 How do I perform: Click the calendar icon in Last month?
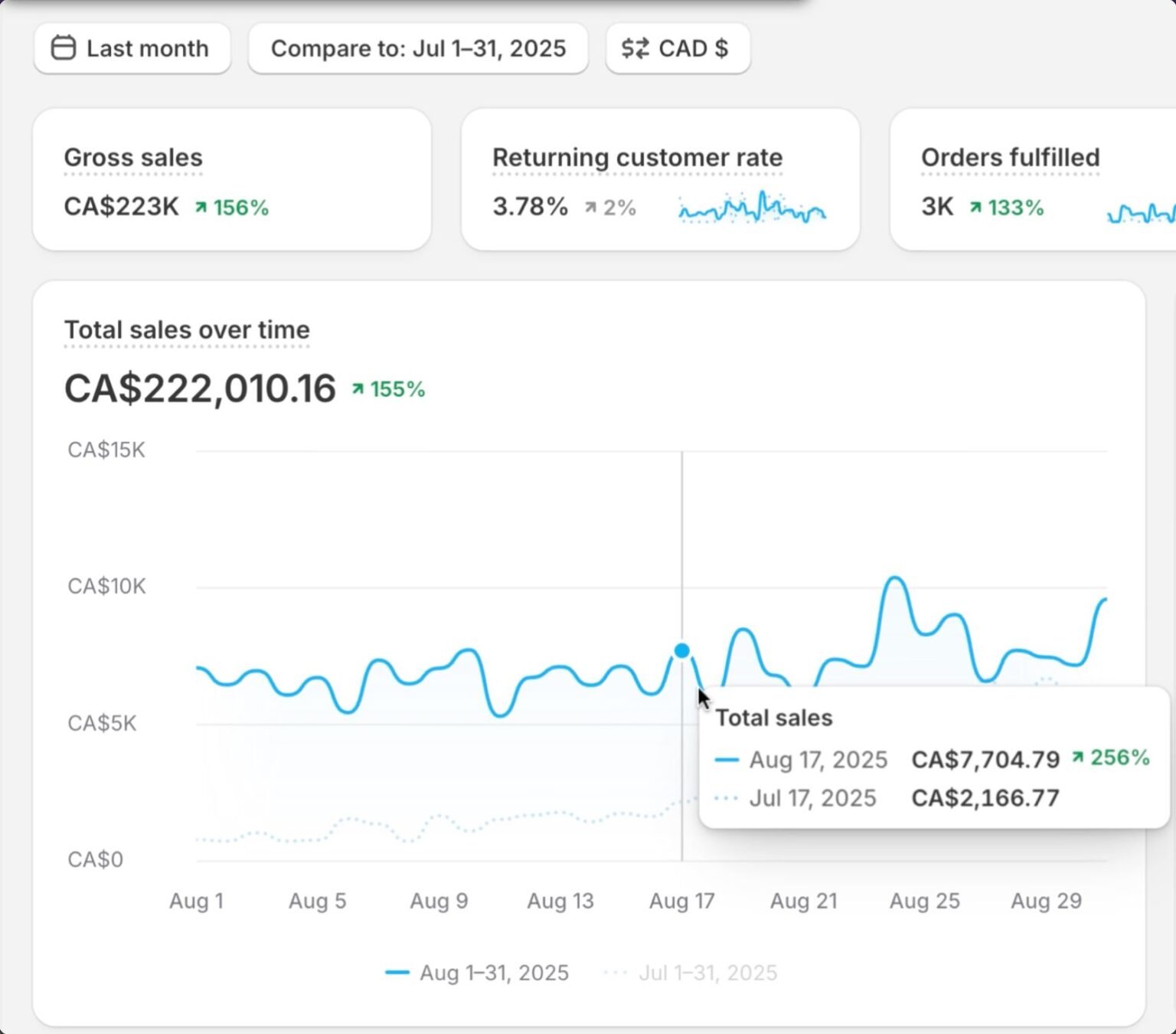click(63, 48)
